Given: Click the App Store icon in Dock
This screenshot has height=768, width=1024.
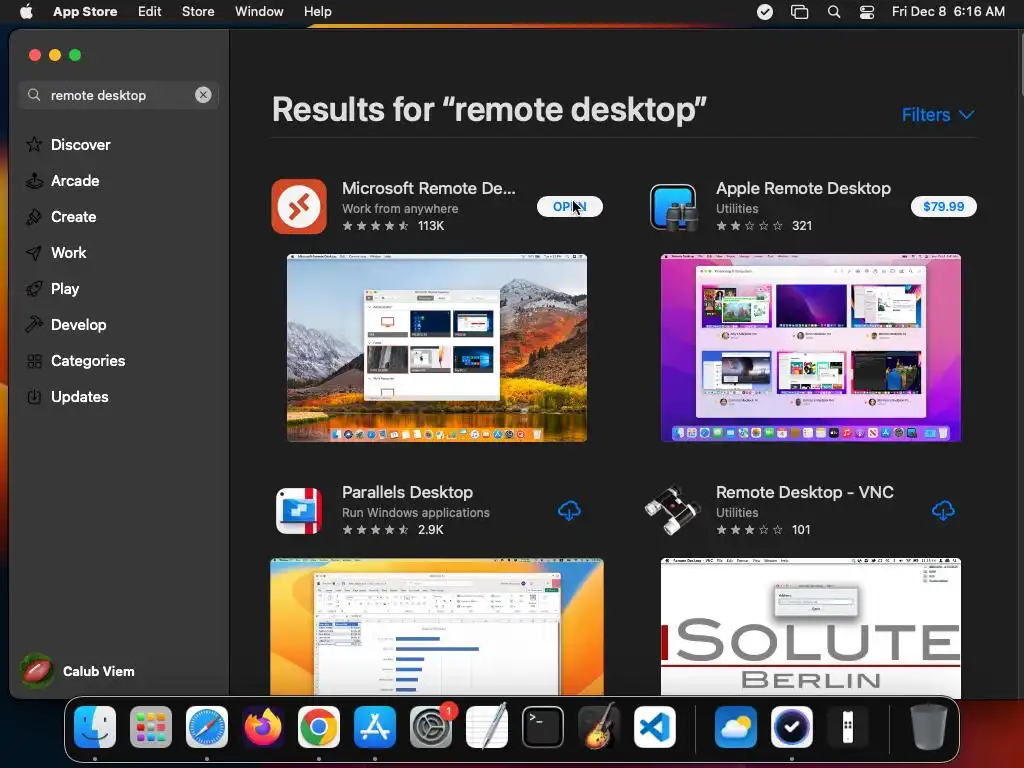Looking at the screenshot, I should tap(375, 726).
